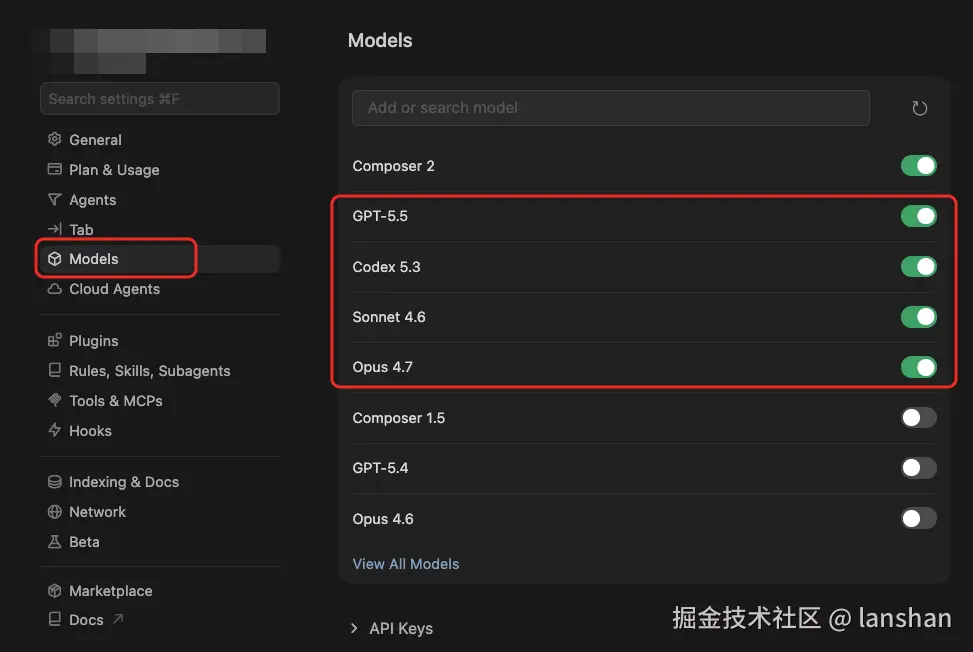973x652 pixels.
Task: Open General settings
Action: (159, 140)
